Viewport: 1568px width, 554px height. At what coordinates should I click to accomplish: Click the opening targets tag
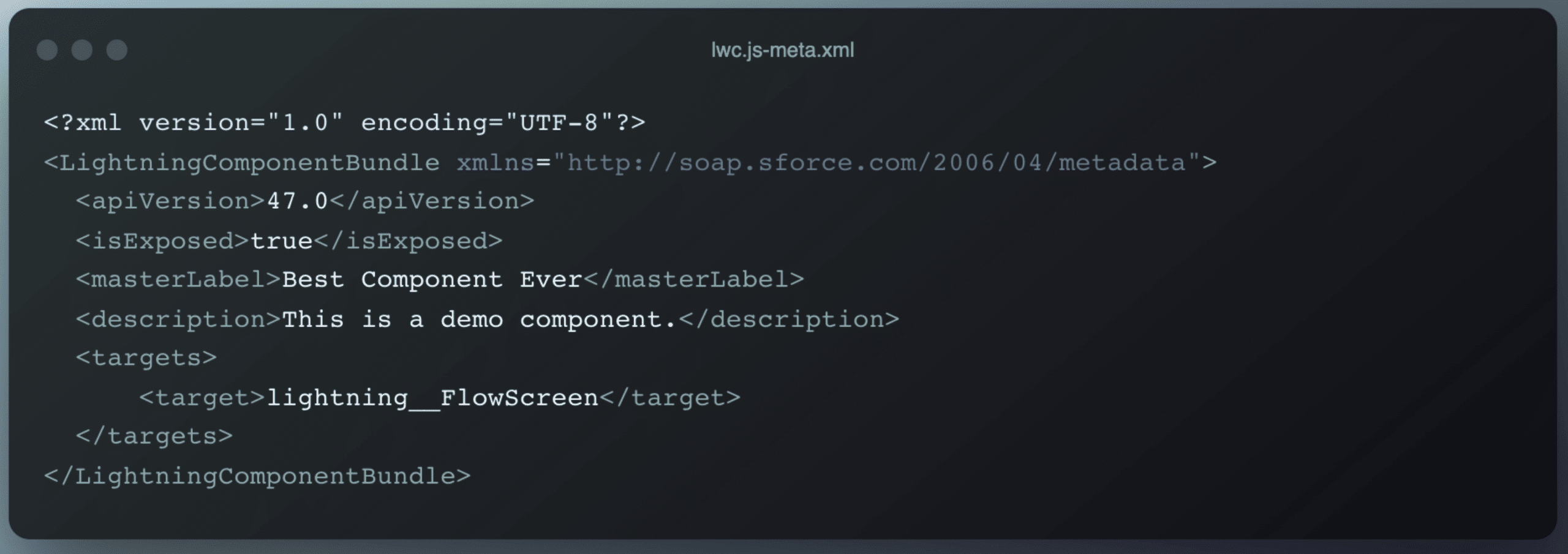[x=146, y=358]
